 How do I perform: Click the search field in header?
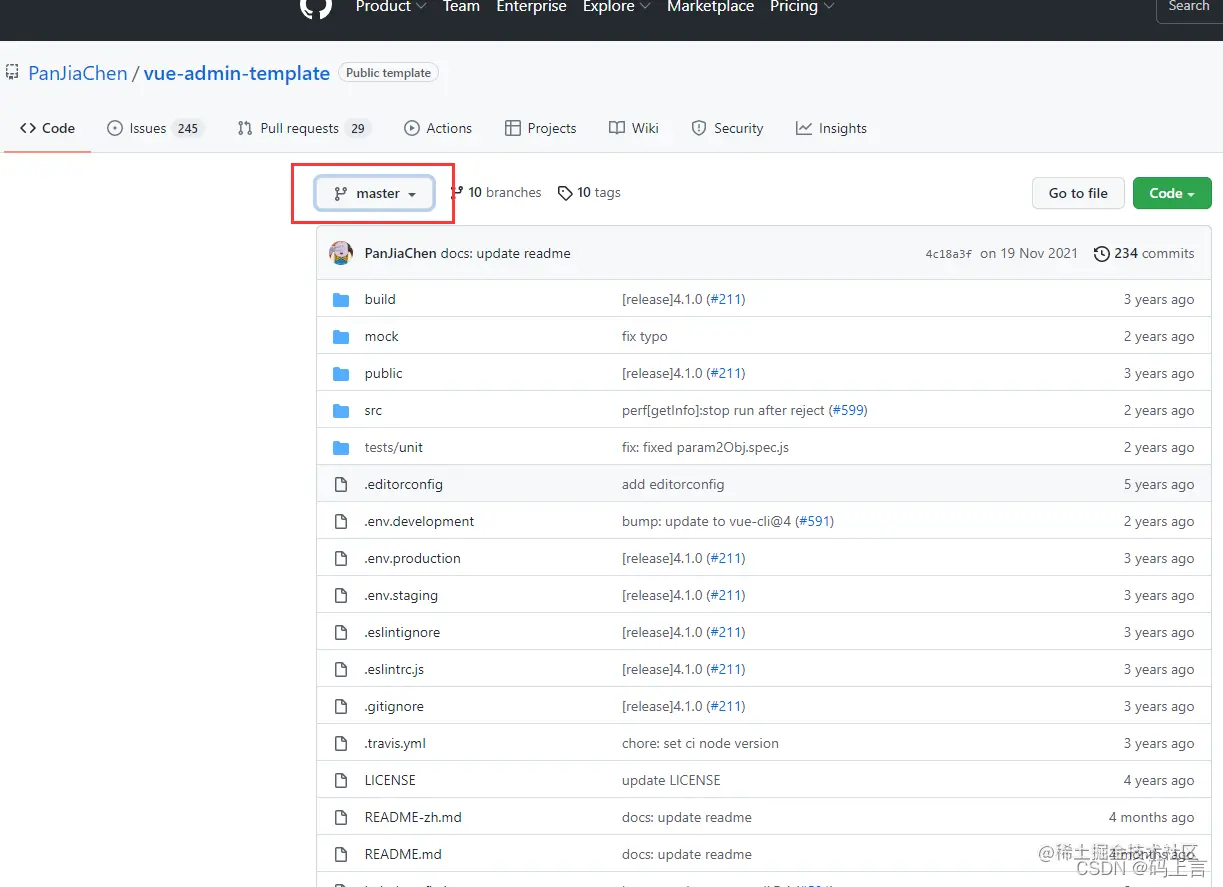1189,8
